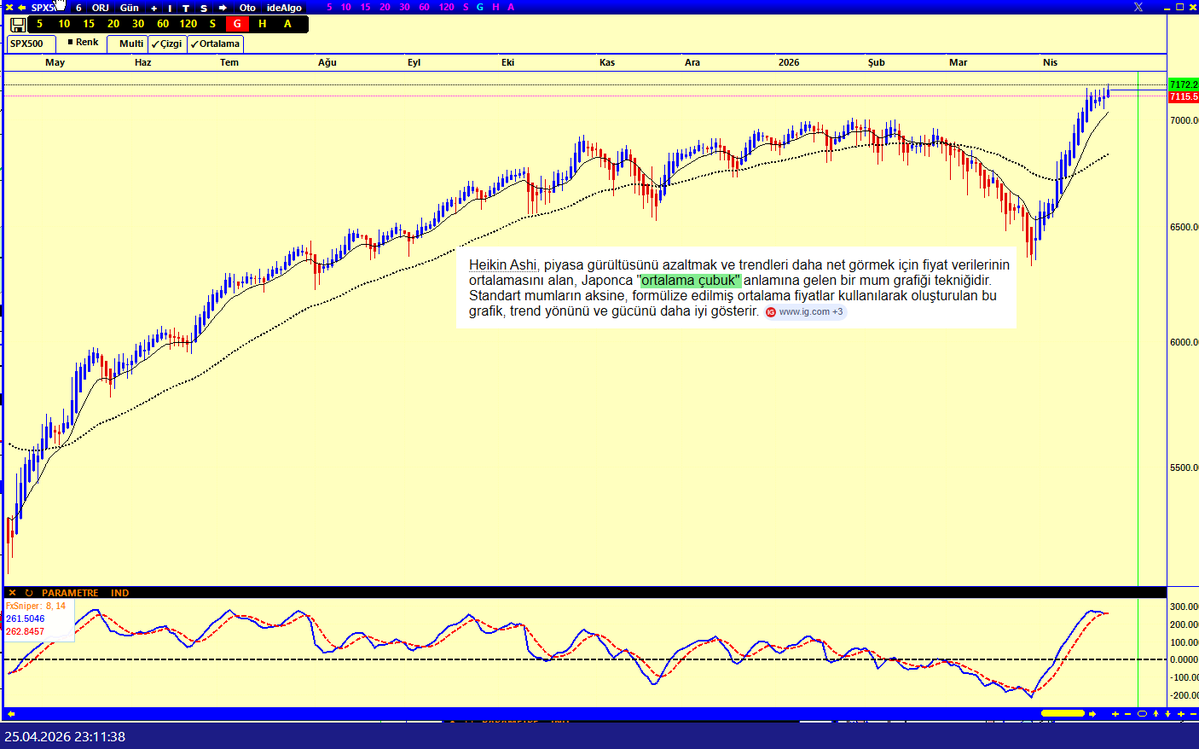Image resolution: width=1199 pixels, height=749 pixels.
Task: Select the yellow H weekly button
Action: [x=262, y=24]
